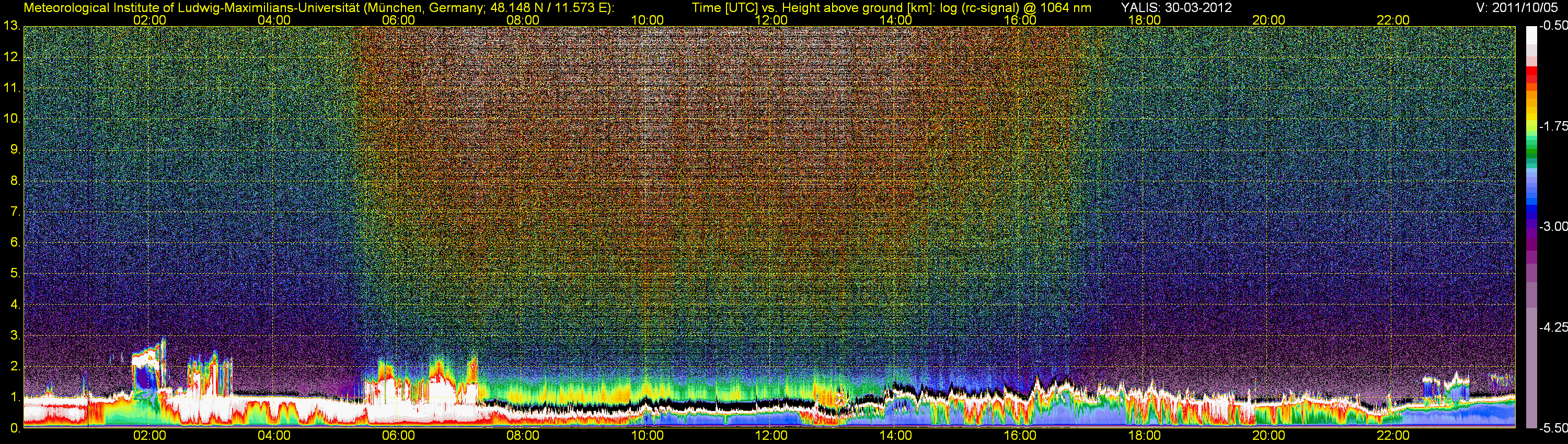This screenshot has height=444, width=1568.
Task: Click the 7 km height axis label
Action: (15, 212)
